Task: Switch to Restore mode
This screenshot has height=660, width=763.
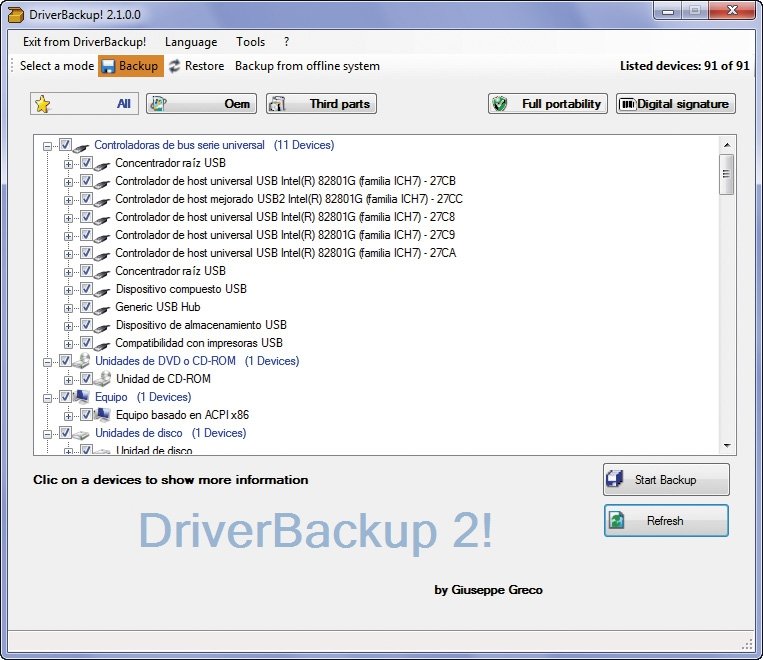Action: point(196,66)
